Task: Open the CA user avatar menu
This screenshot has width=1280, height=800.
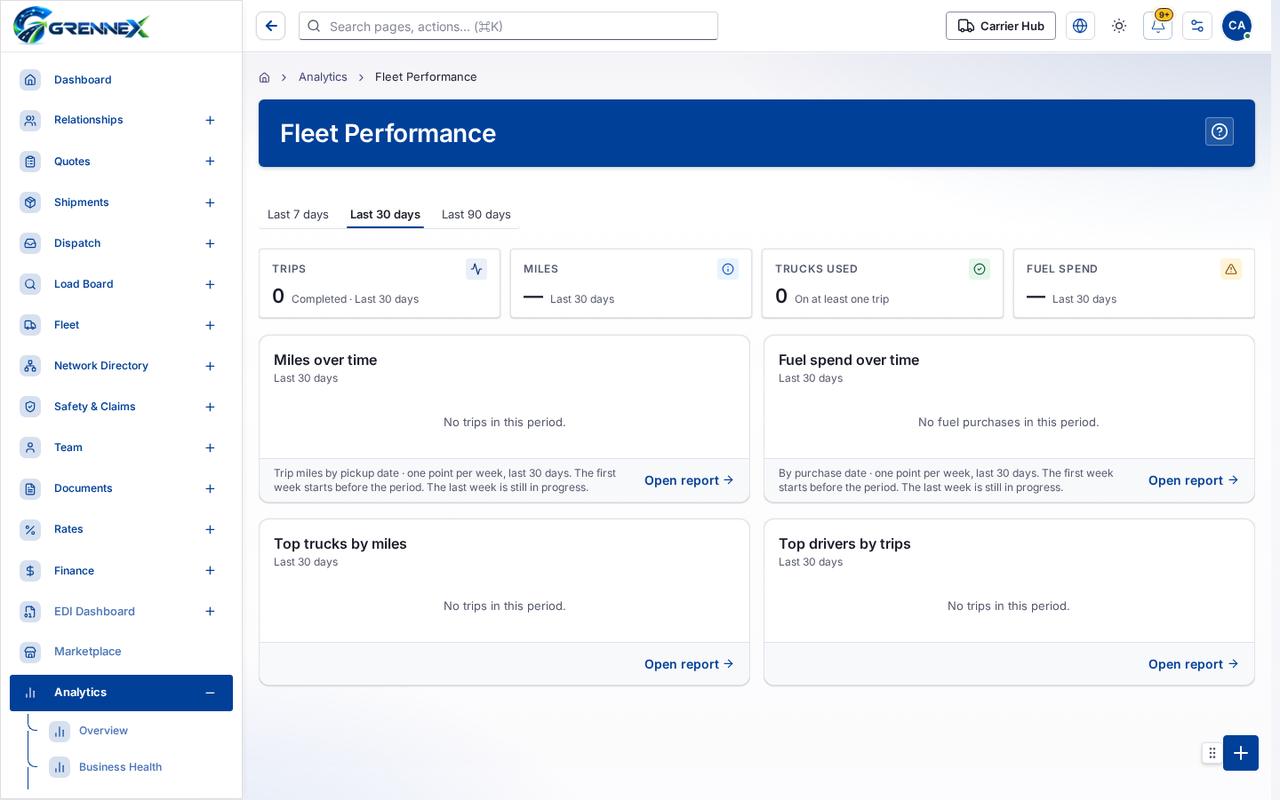Action: pyautogui.click(x=1237, y=26)
